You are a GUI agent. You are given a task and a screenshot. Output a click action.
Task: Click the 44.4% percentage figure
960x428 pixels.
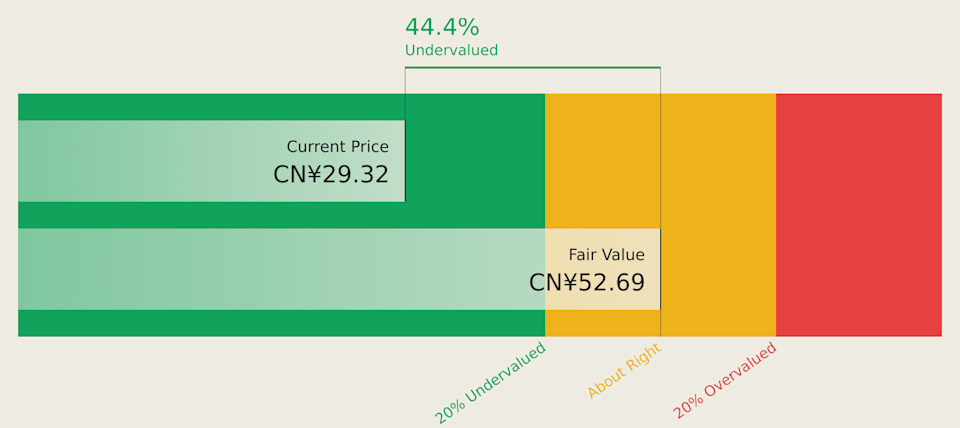pos(442,27)
